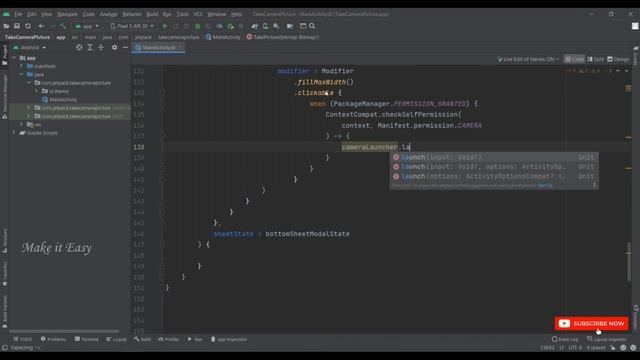Open the Structure side tab

point(4,241)
